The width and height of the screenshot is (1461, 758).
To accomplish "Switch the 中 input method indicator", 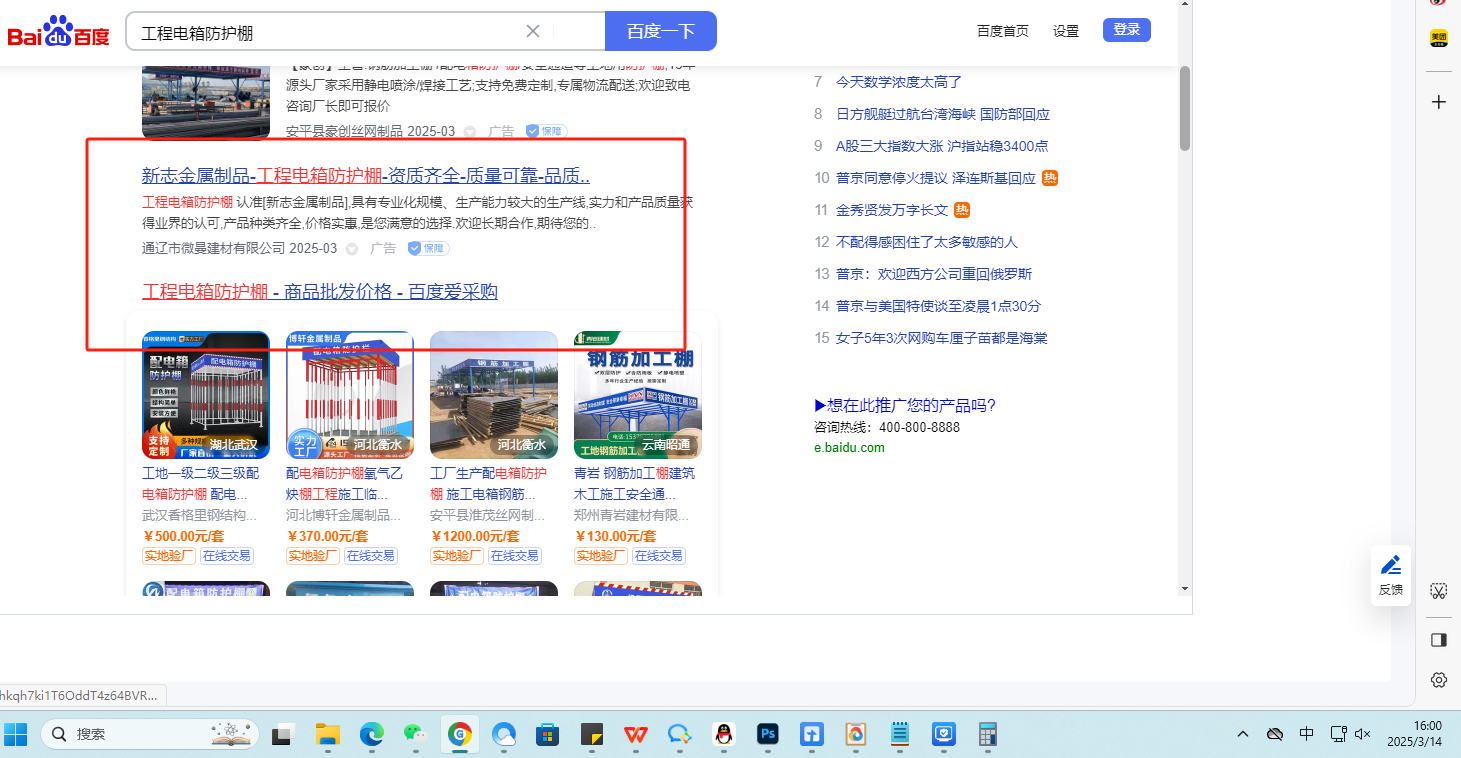I will click(x=1306, y=734).
